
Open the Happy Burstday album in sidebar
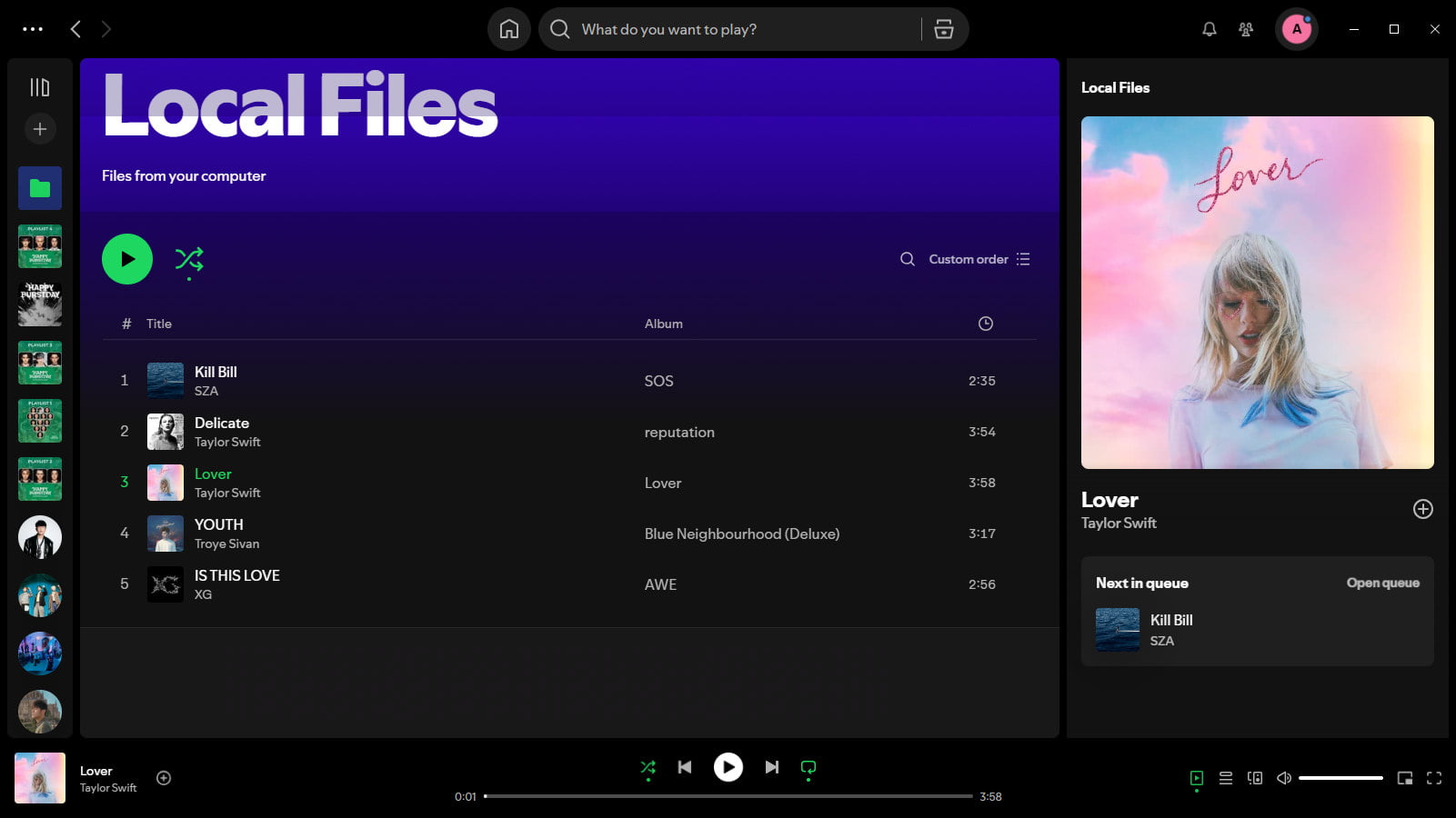coord(40,304)
